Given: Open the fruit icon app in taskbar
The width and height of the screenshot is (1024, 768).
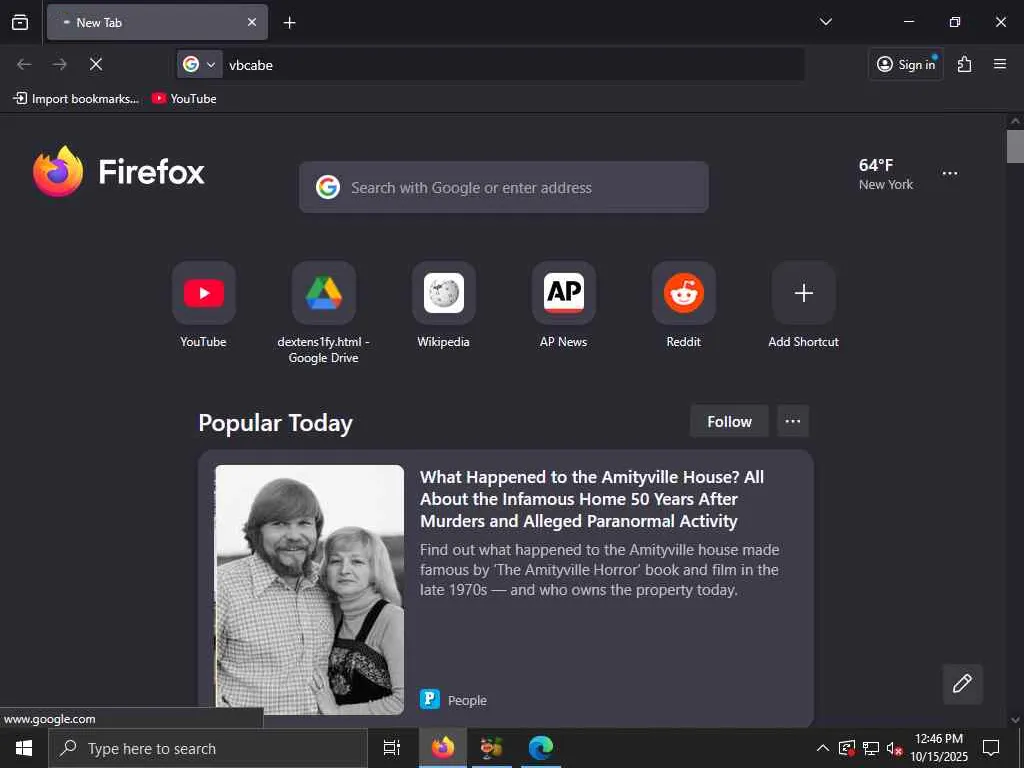Looking at the screenshot, I should coord(491,748).
